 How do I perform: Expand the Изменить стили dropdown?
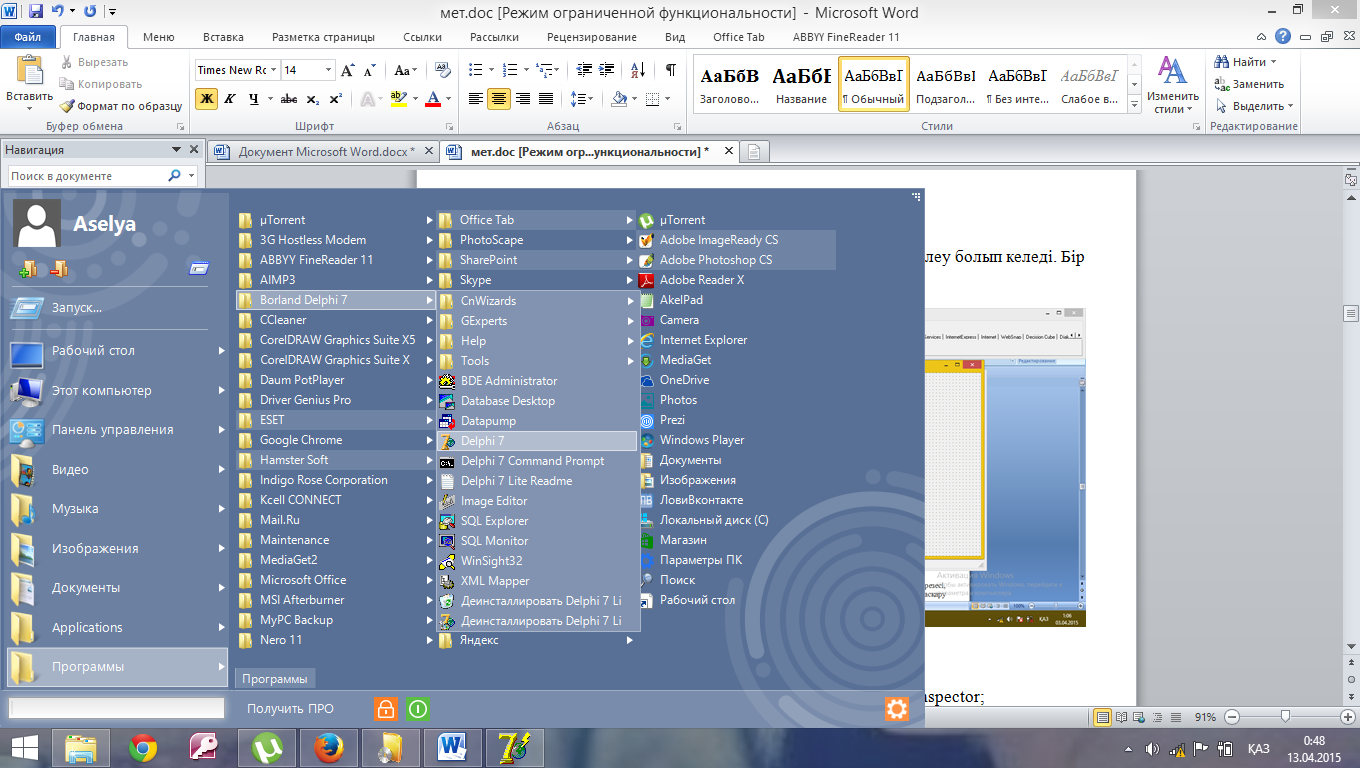click(x=1172, y=84)
